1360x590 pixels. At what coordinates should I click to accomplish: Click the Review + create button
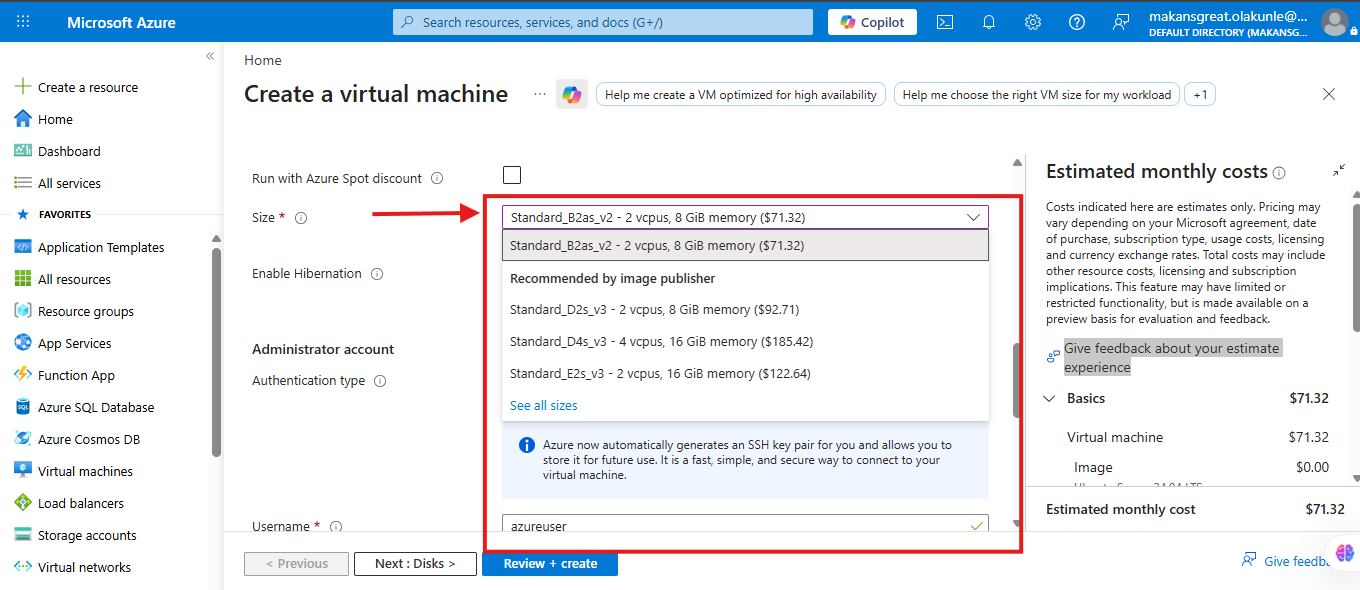(x=550, y=564)
